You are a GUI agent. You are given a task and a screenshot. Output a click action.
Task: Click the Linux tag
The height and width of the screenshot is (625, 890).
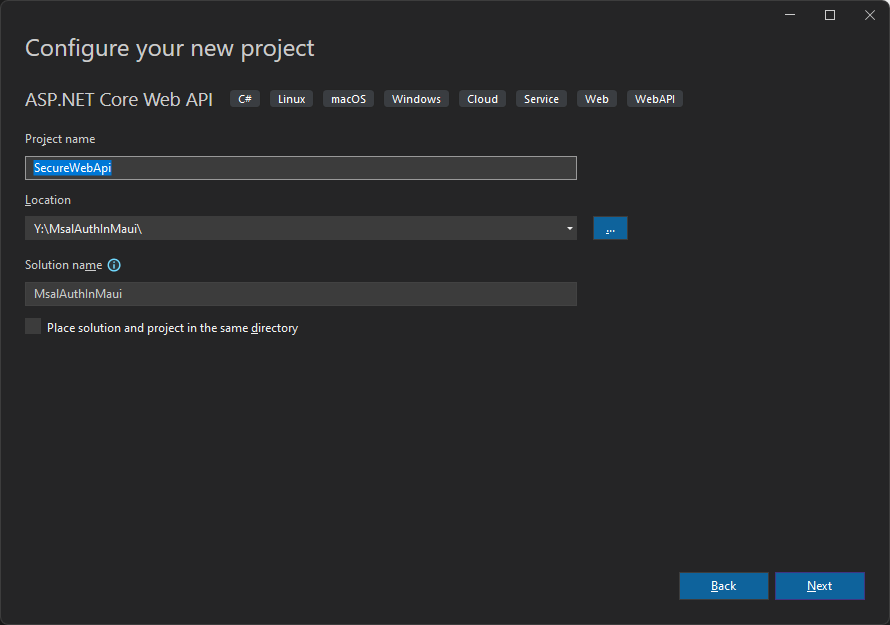291,99
